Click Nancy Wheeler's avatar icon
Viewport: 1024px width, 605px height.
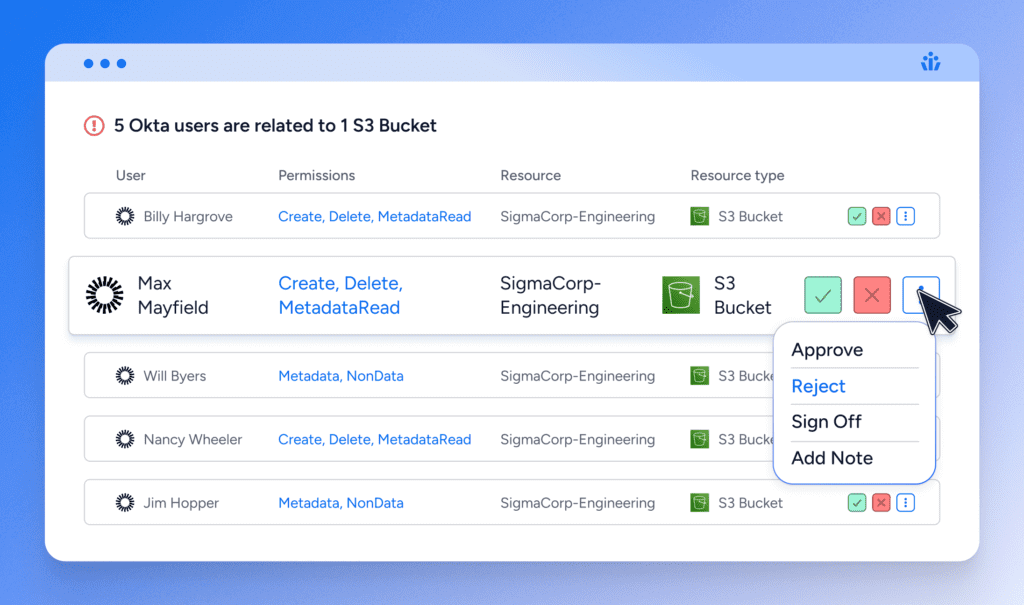coord(124,439)
